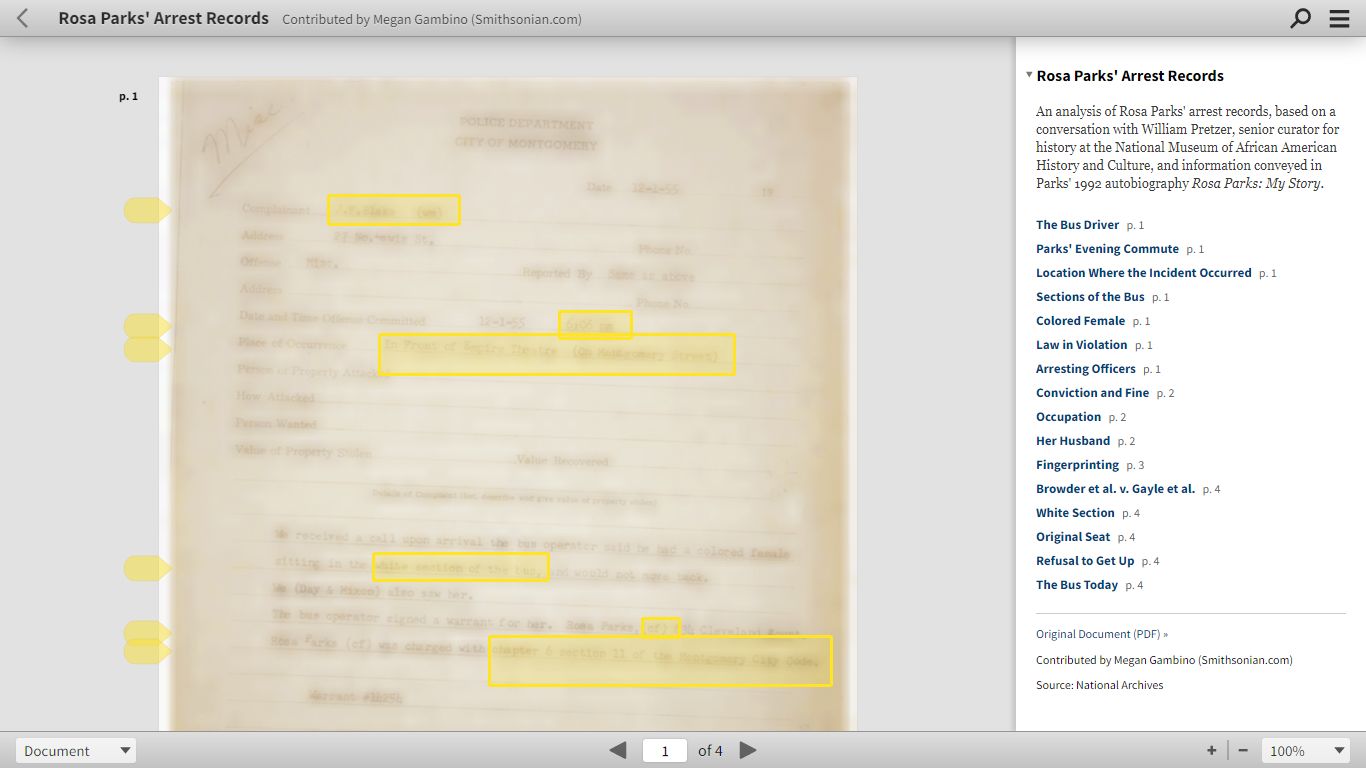
Task: Open the hamburger menu icon
Action: pyautogui.click(x=1339, y=18)
